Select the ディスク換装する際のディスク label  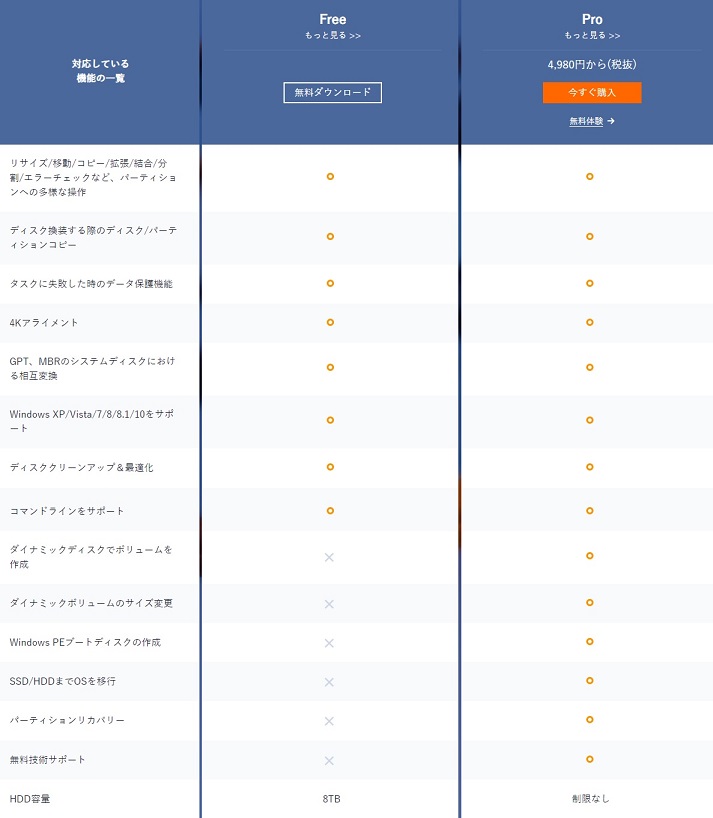[93, 237]
